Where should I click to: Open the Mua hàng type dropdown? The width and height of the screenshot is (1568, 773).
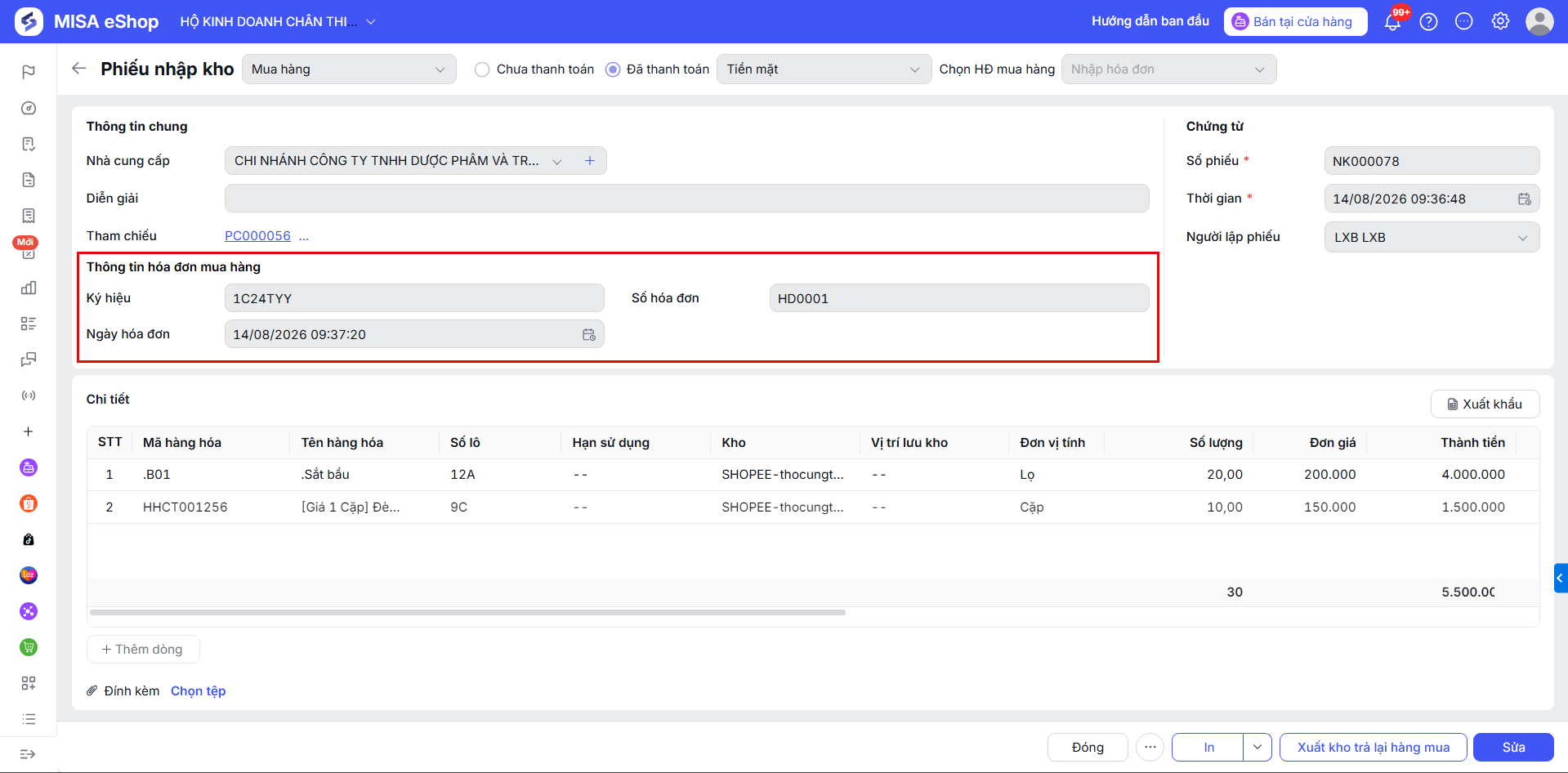point(349,69)
